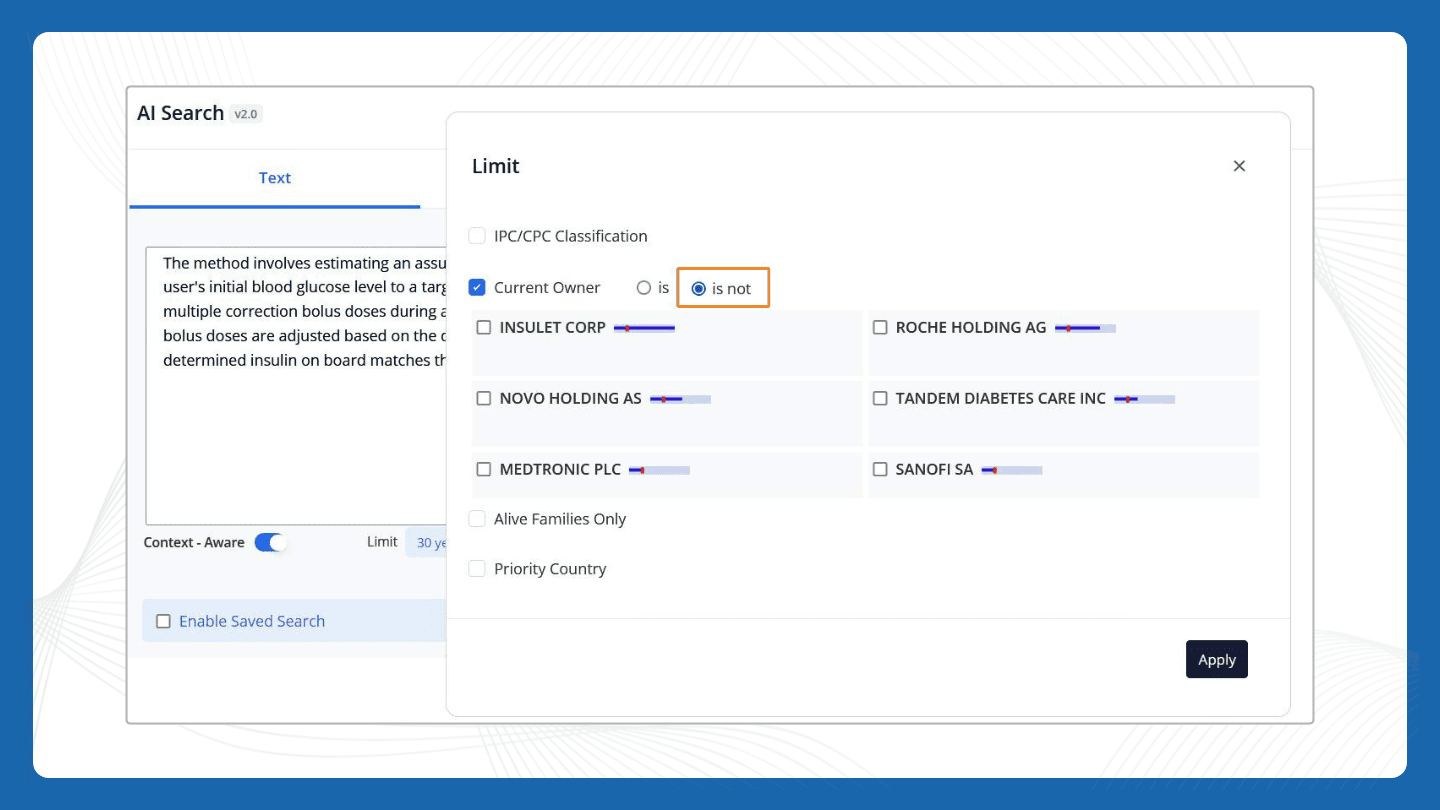Check the IPC/CPC Classification checkbox

(477, 236)
